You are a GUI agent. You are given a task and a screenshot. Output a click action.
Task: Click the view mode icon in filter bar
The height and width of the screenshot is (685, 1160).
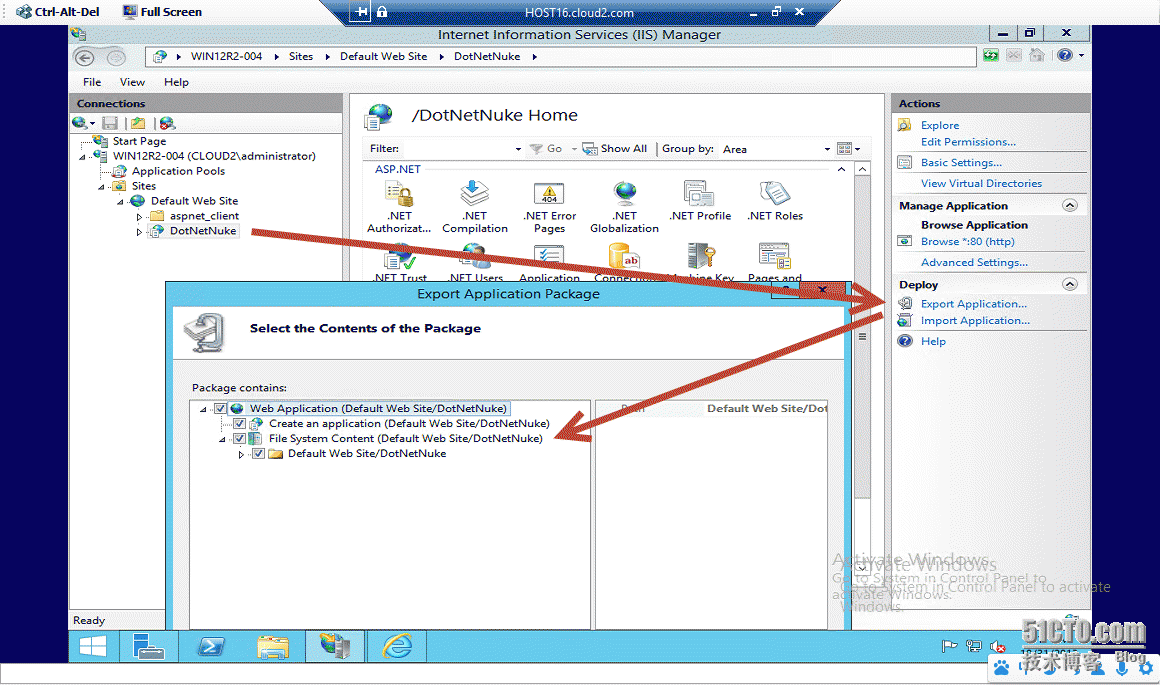click(x=844, y=149)
